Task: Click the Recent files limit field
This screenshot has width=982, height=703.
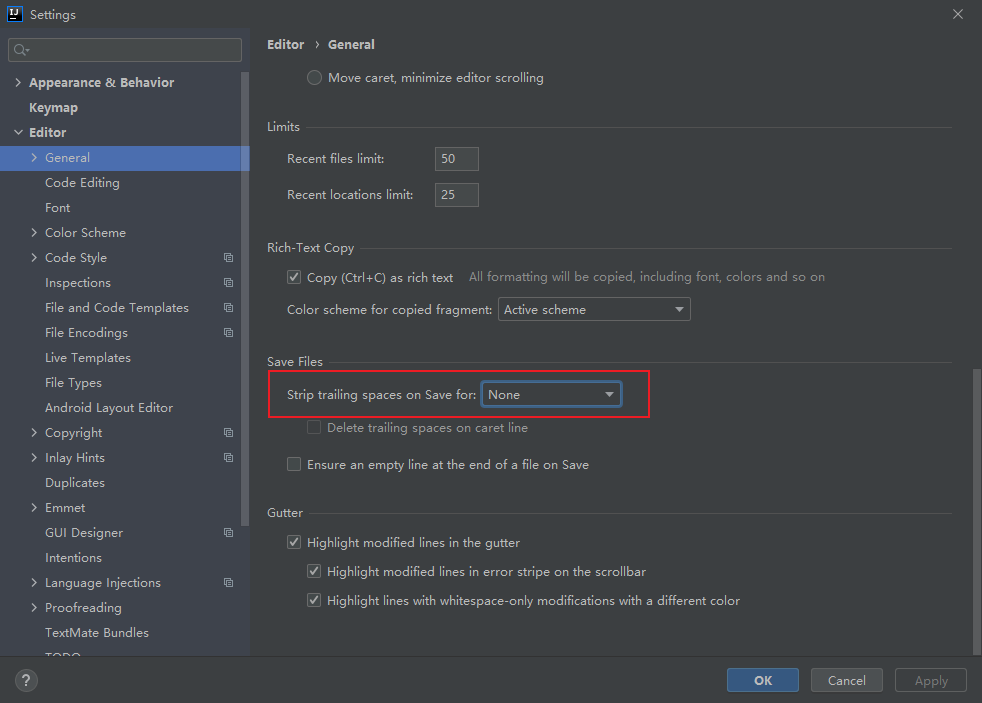Action: 457,159
